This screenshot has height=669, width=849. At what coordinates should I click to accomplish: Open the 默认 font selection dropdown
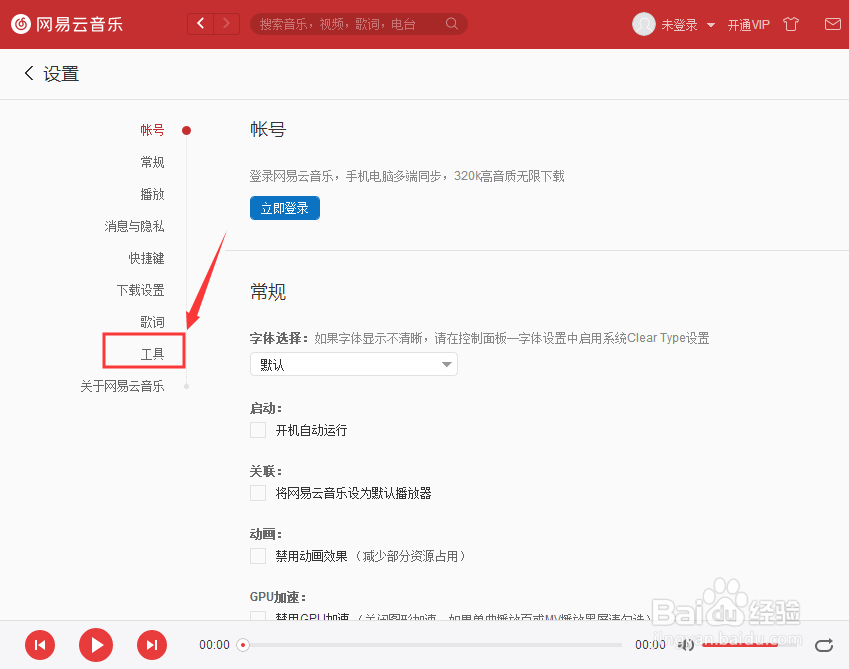click(x=354, y=364)
